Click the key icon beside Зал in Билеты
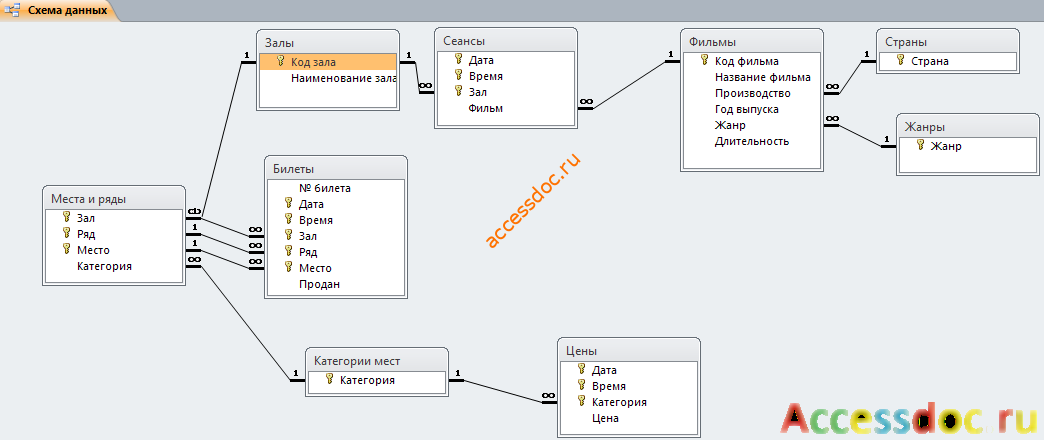 coord(288,235)
